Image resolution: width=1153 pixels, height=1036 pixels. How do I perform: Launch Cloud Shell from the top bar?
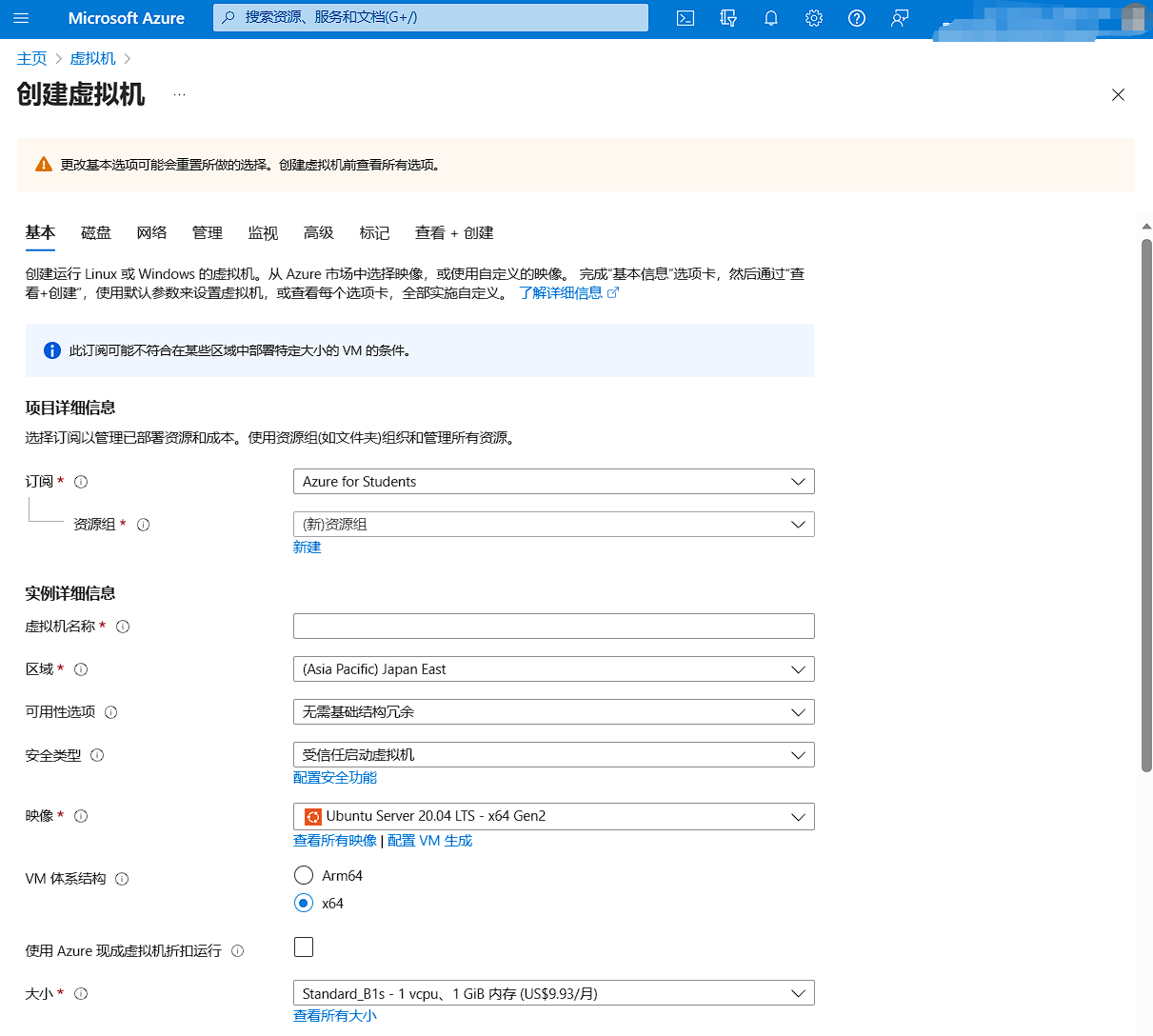(x=686, y=18)
